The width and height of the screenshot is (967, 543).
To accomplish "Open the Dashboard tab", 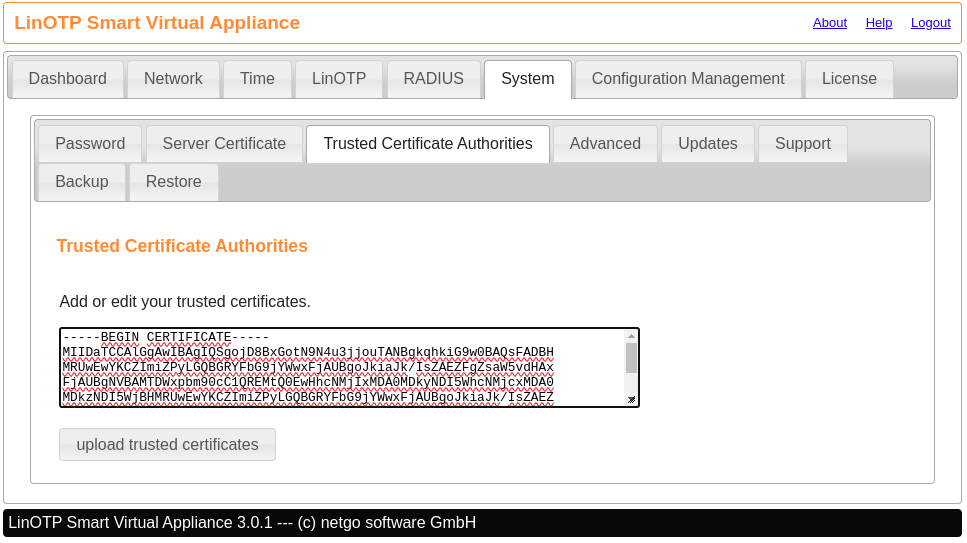I will pyautogui.click(x=67, y=79).
